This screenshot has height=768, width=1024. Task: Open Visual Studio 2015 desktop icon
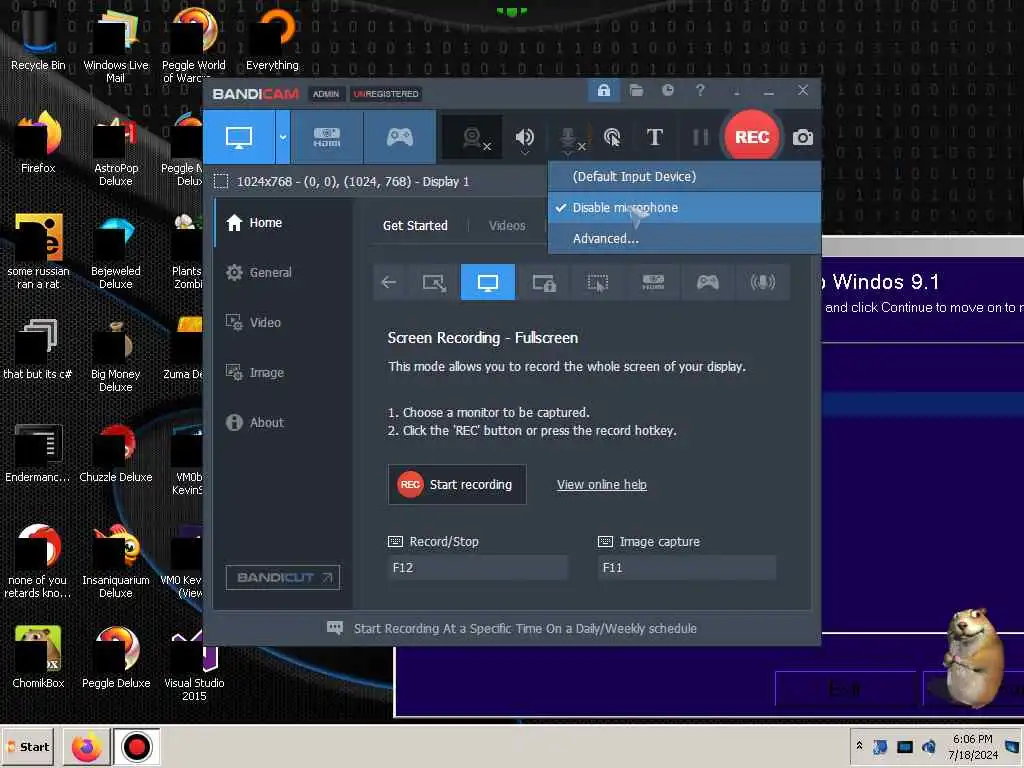pos(194,664)
